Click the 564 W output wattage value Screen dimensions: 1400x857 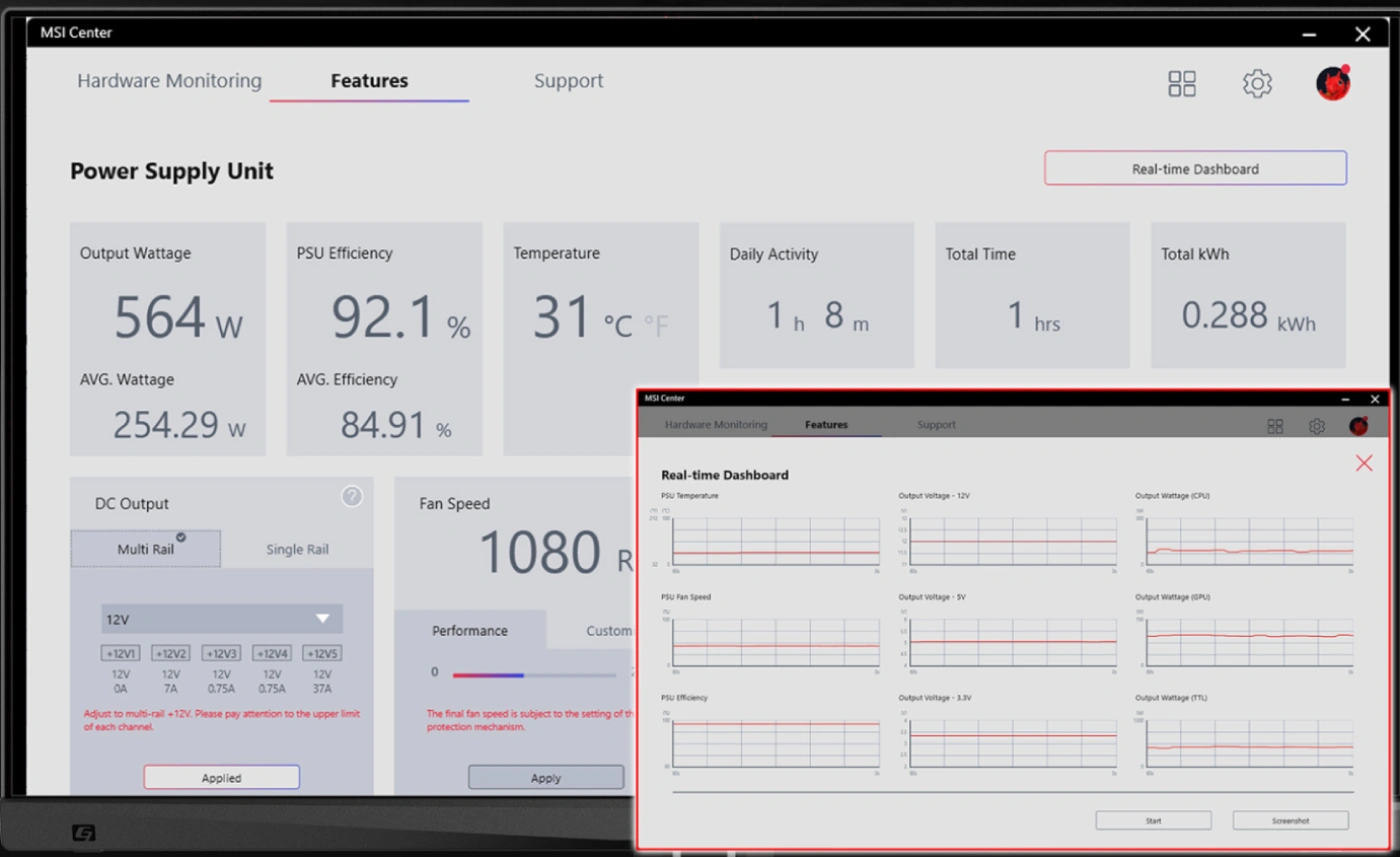(x=178, y=317)
